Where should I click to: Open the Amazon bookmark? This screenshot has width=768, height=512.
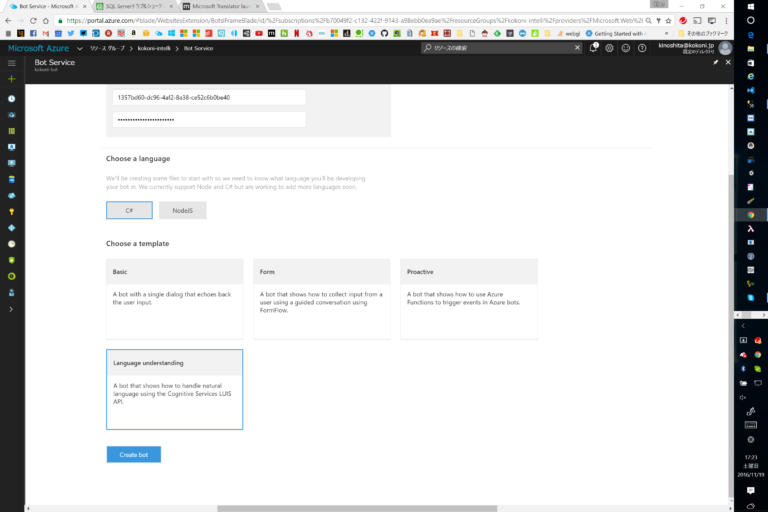133,33
